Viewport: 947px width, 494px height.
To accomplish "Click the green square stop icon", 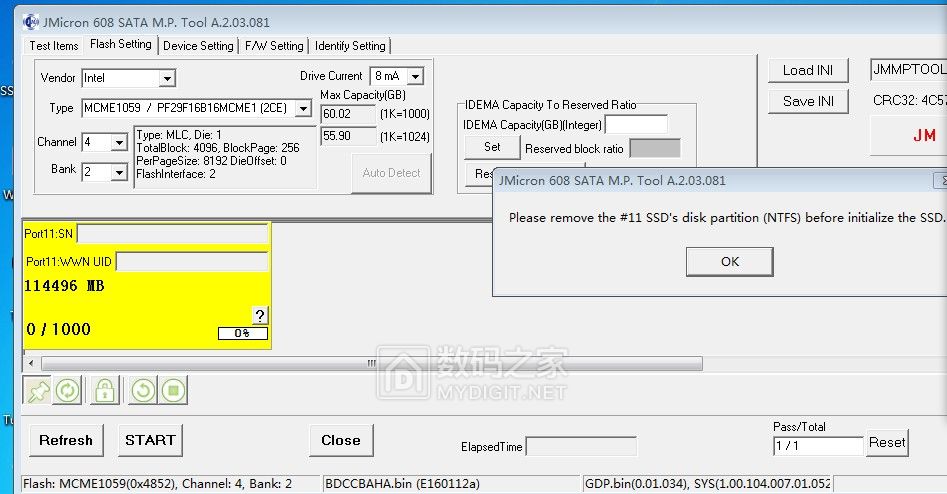I will tap(173, 391).
